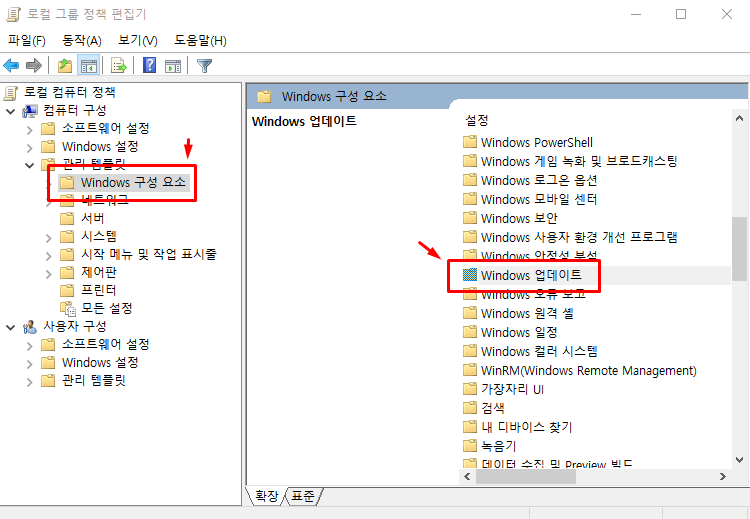Click the 컴퓨터 구성 computer icon
Viewport: 750px width, 519px height.
coord(30,111)
